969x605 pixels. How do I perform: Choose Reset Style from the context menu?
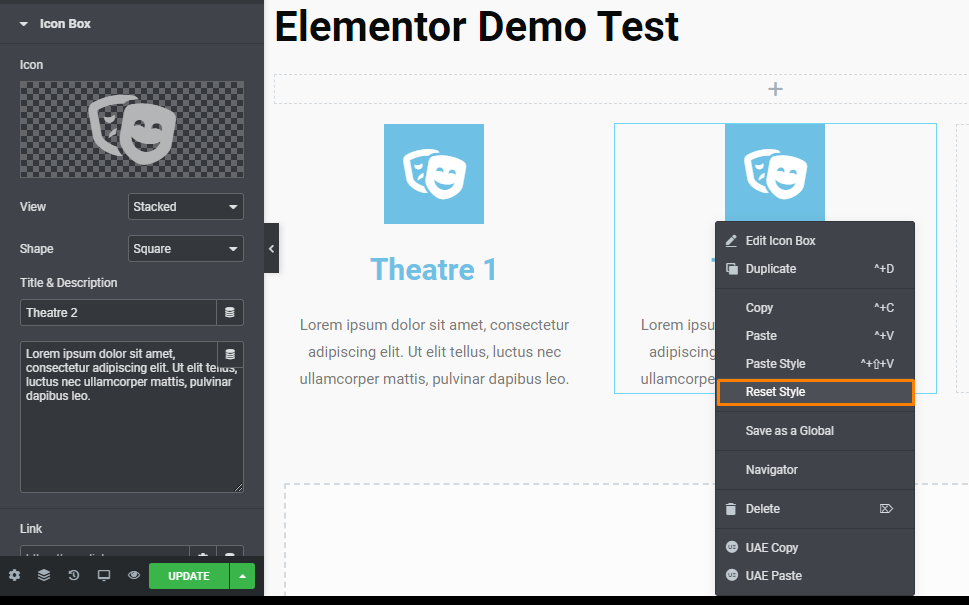tap(815, 392)
